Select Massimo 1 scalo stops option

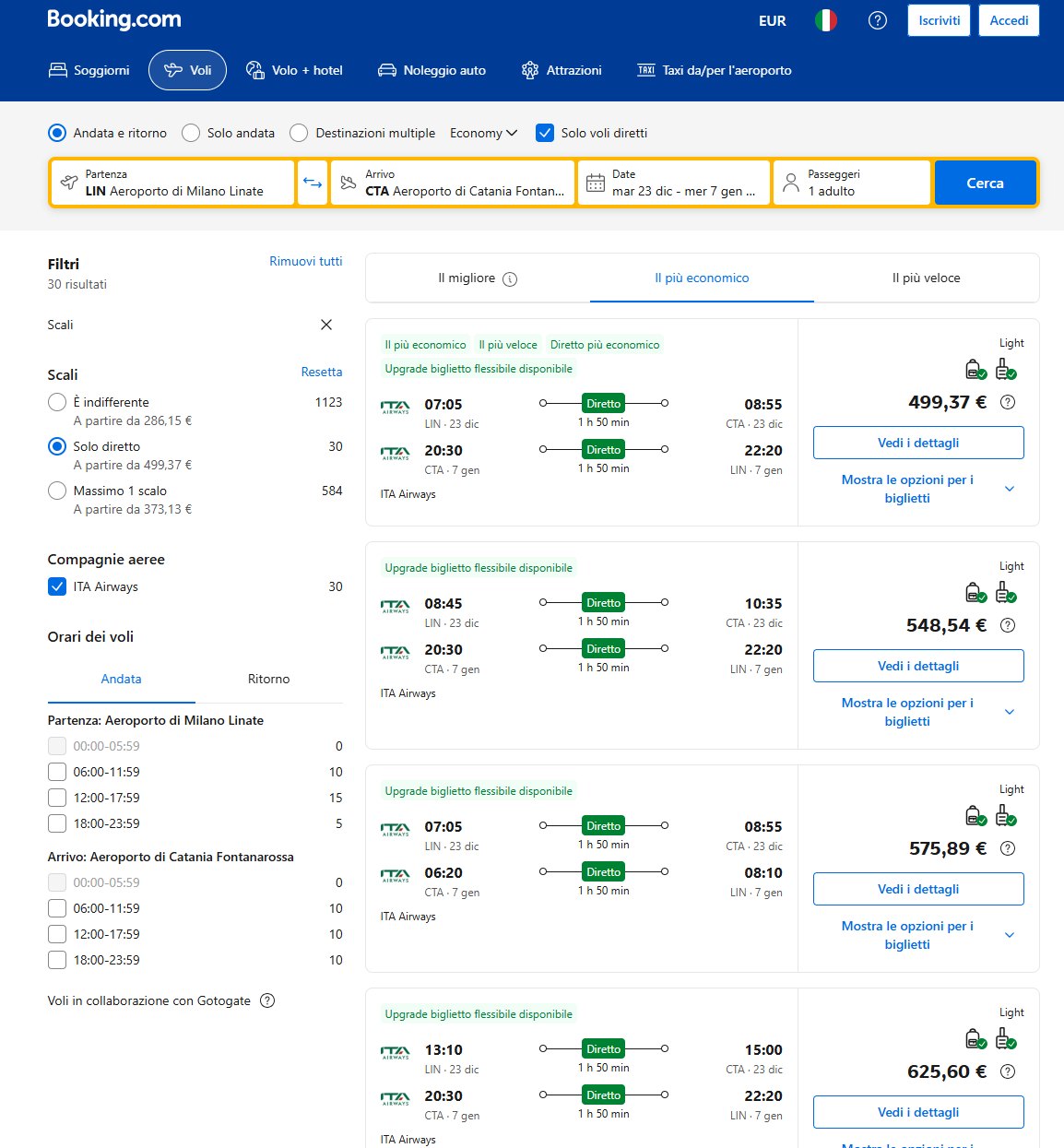point(57,491)
